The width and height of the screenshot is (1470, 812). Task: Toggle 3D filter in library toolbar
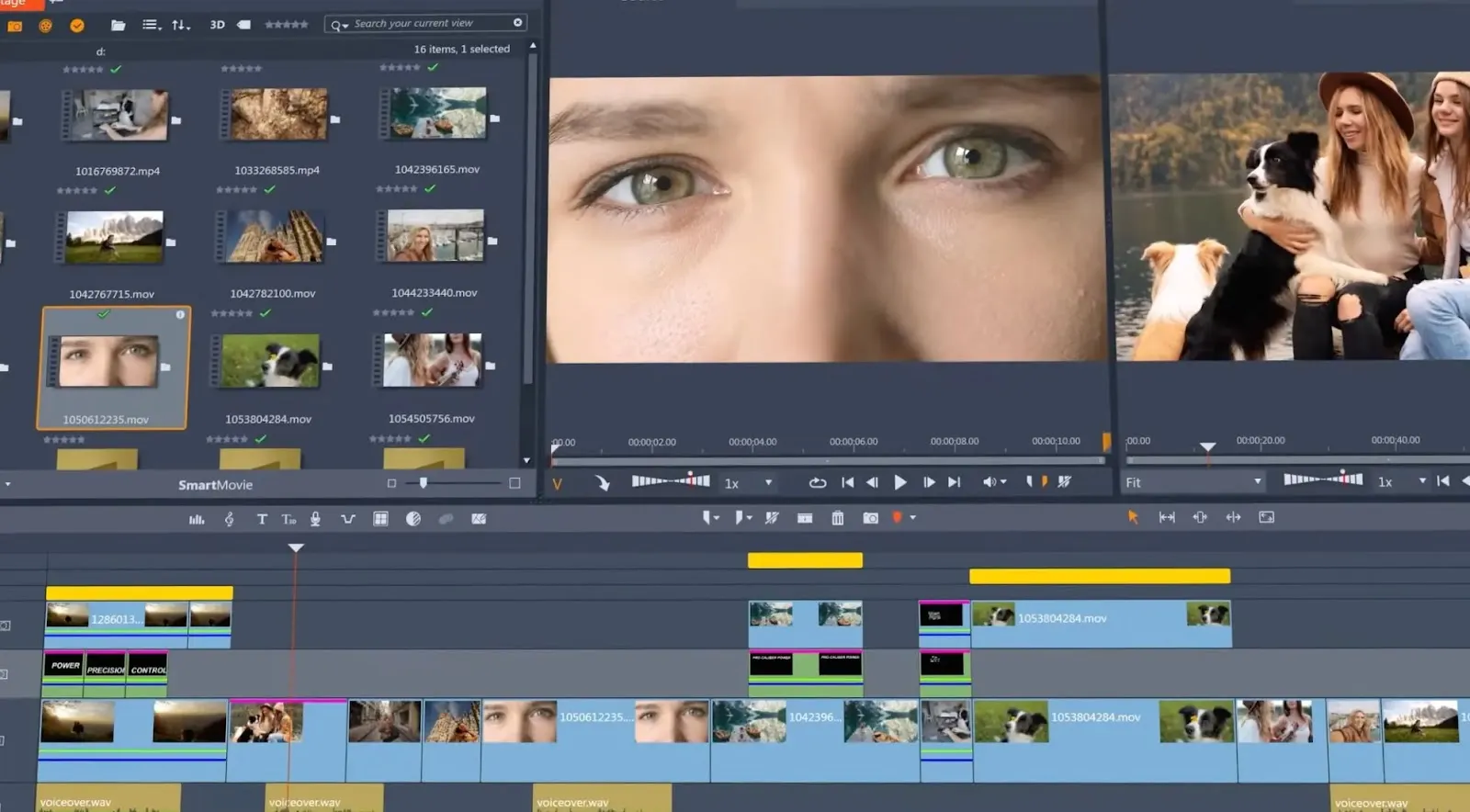[x=218, y=25]
